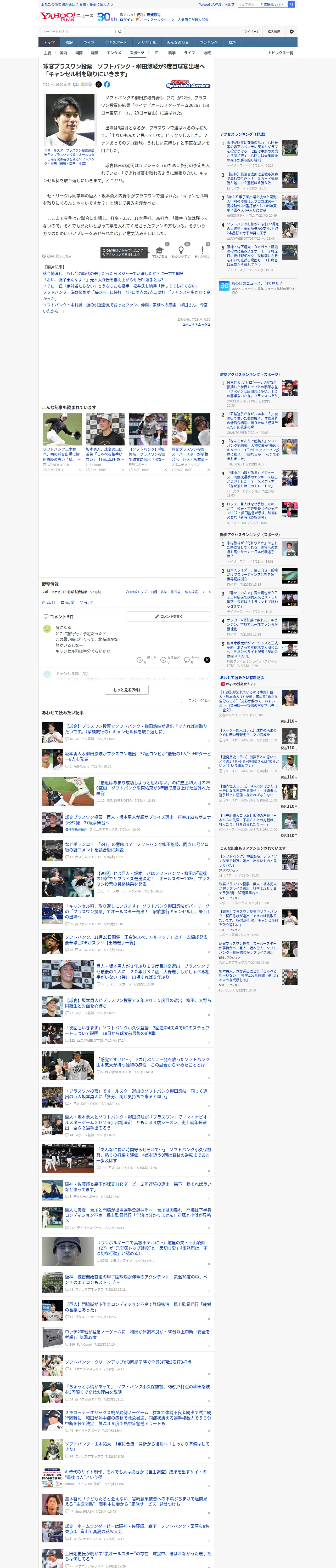Image resolution: width=336 pixels, height=1568 pixels.
Task: Open the 日程・結果 baseball link
Action: click(159, 592)
